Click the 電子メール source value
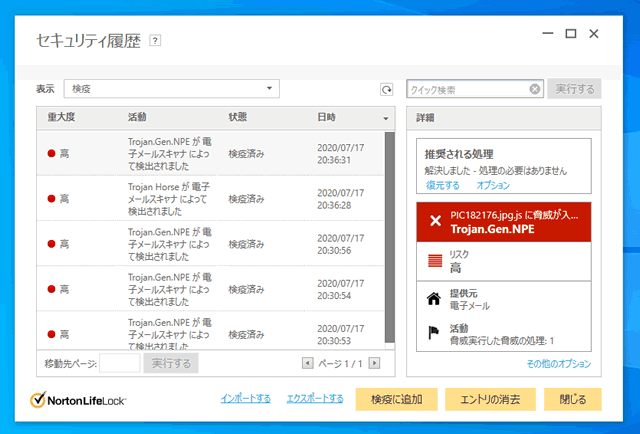Viewport: 640px width, 434px height. click(x=469, y=306)
